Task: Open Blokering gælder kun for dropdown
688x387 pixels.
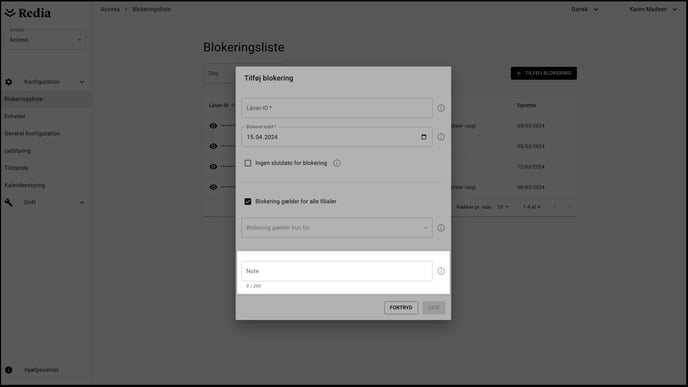Action: [337, 228]
